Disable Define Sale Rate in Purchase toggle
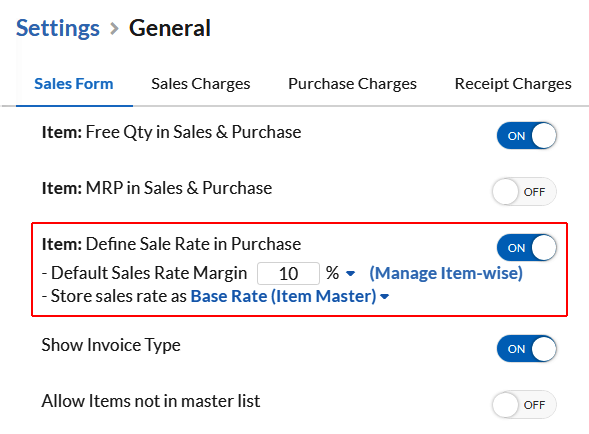 click(526, 248)
